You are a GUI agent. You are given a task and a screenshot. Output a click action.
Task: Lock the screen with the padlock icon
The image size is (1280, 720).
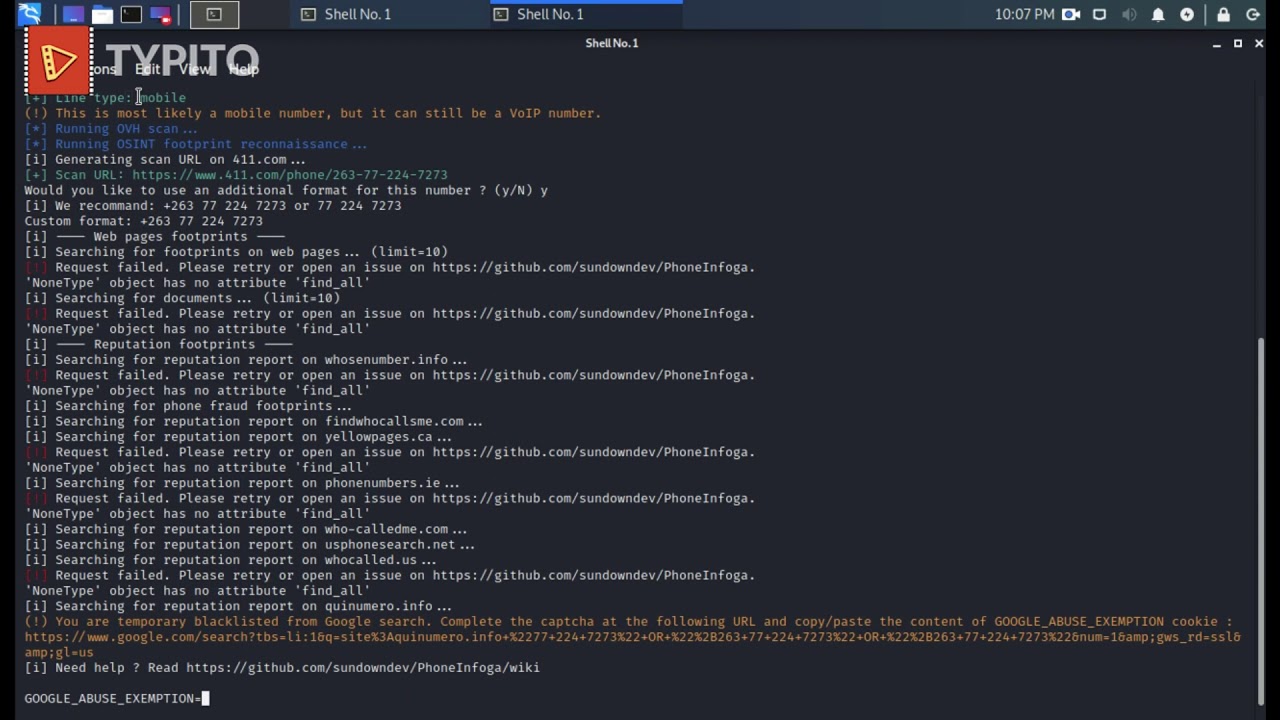pos(1223,14)
